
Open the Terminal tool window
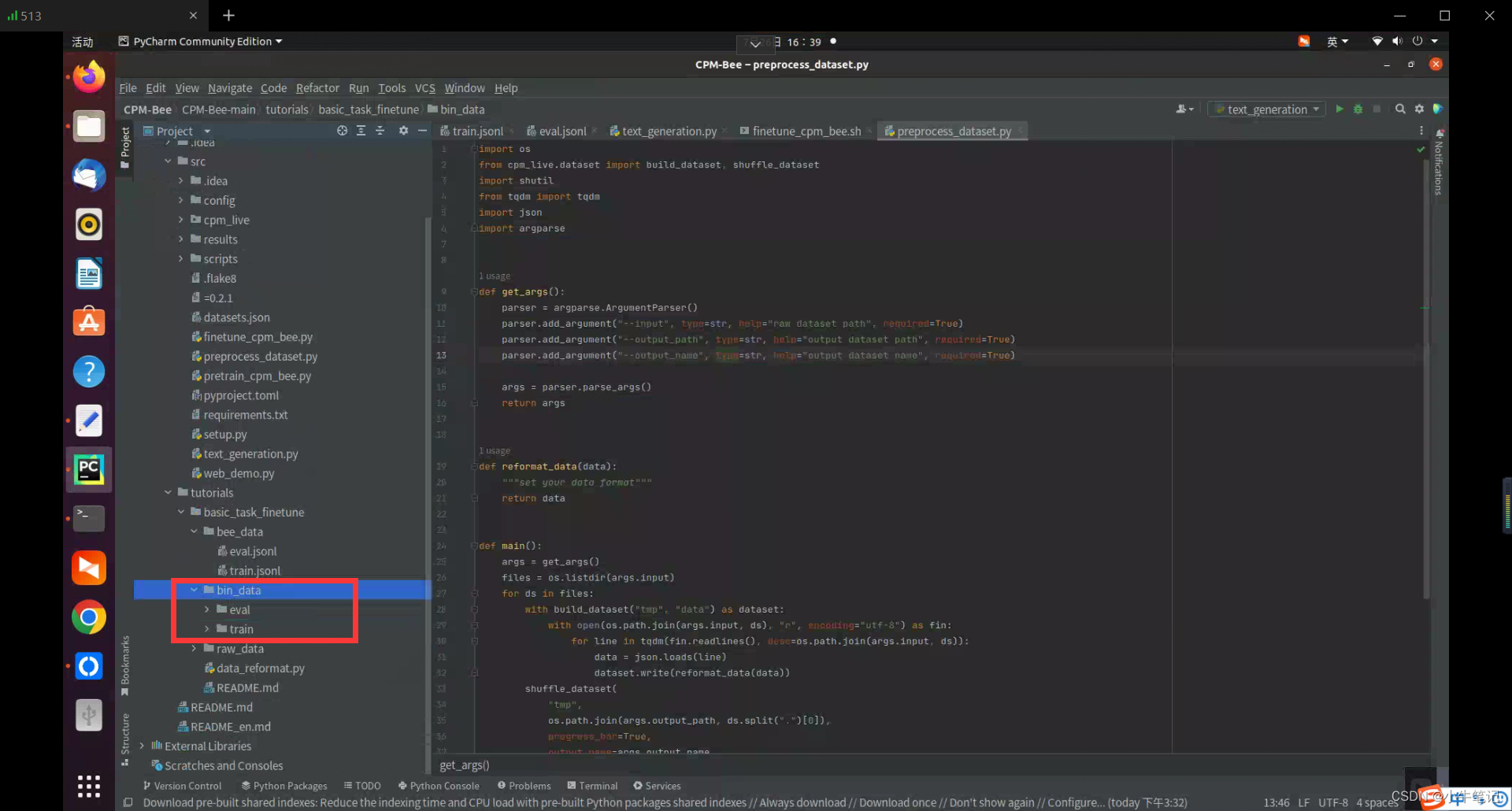tap(592, 786)
